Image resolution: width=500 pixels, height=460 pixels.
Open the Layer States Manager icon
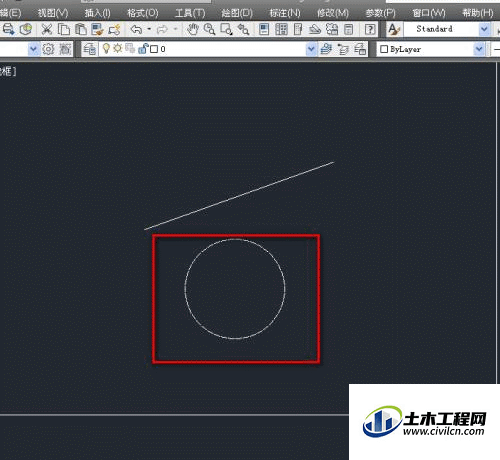coord(360,49)
